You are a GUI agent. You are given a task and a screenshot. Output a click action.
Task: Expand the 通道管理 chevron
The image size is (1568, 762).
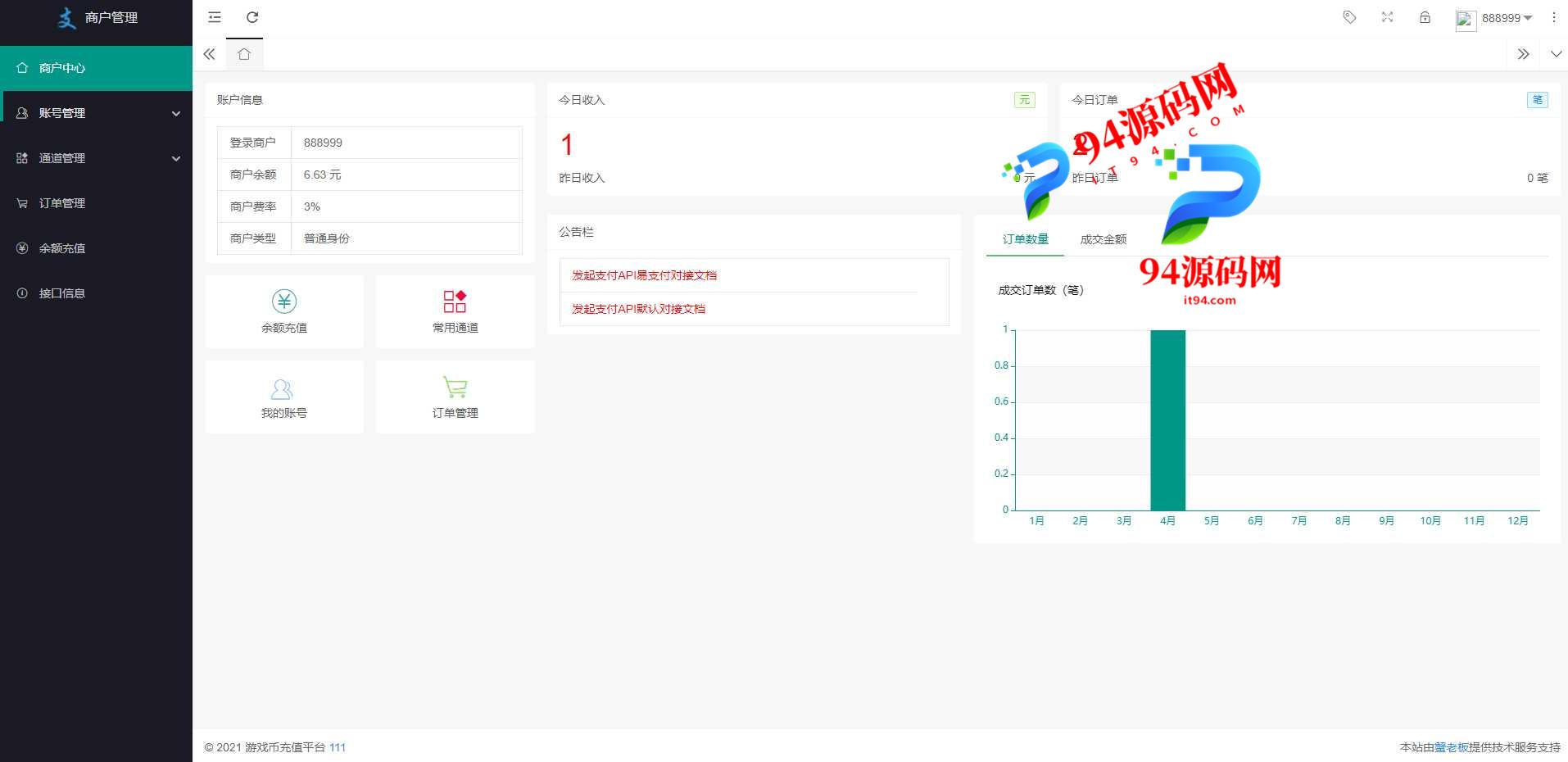click(176, 159)
